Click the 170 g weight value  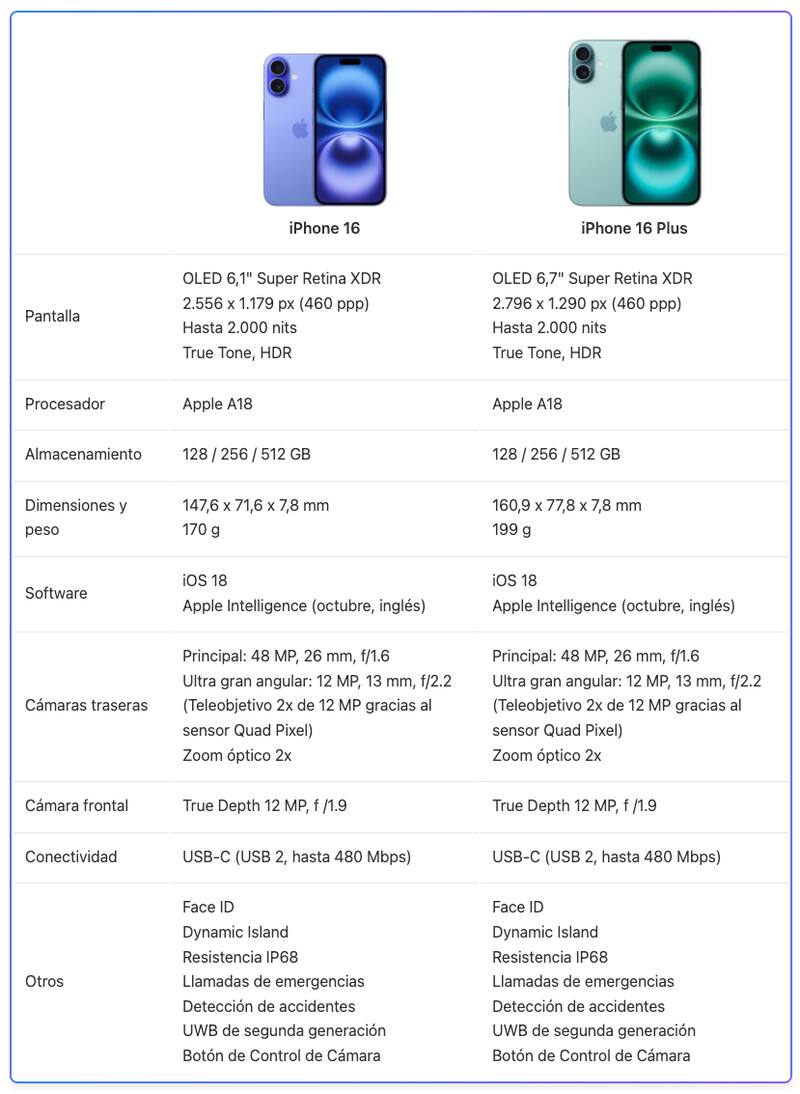pos(201,529)
